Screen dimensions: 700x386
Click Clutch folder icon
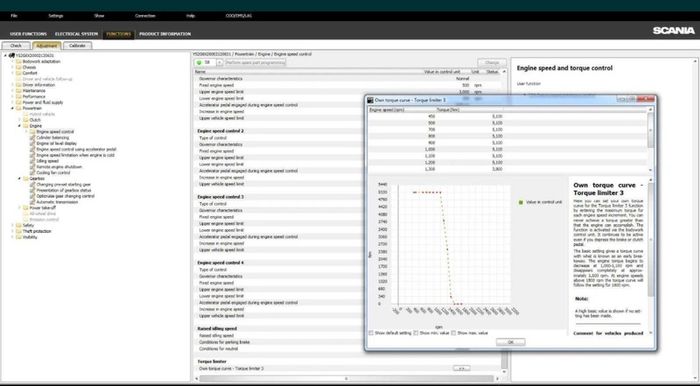pos(26,120)
